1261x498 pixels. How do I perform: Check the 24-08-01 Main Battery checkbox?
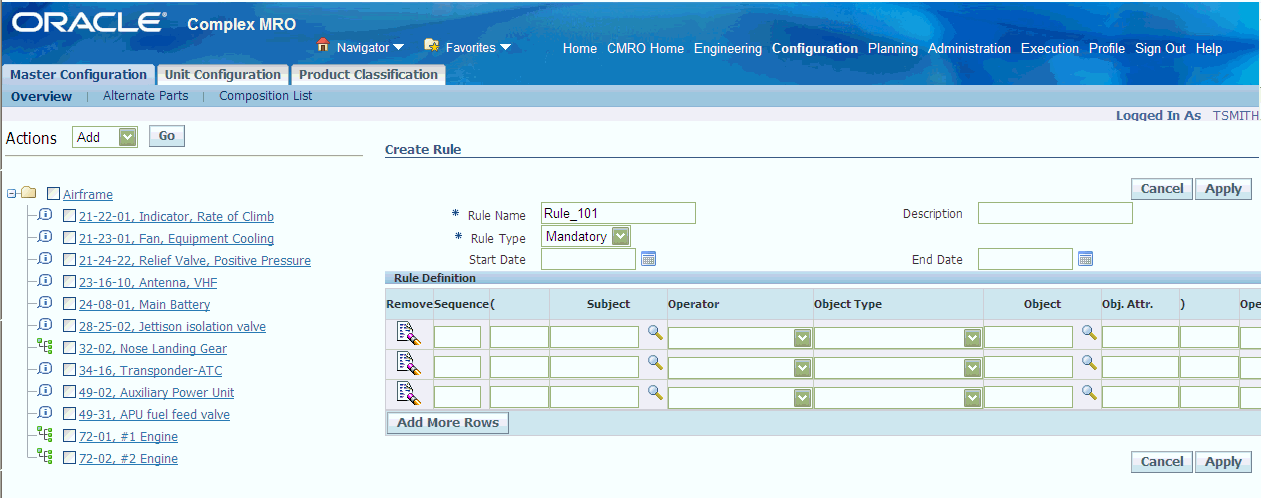pyautogui.click(x=70, y=304)
